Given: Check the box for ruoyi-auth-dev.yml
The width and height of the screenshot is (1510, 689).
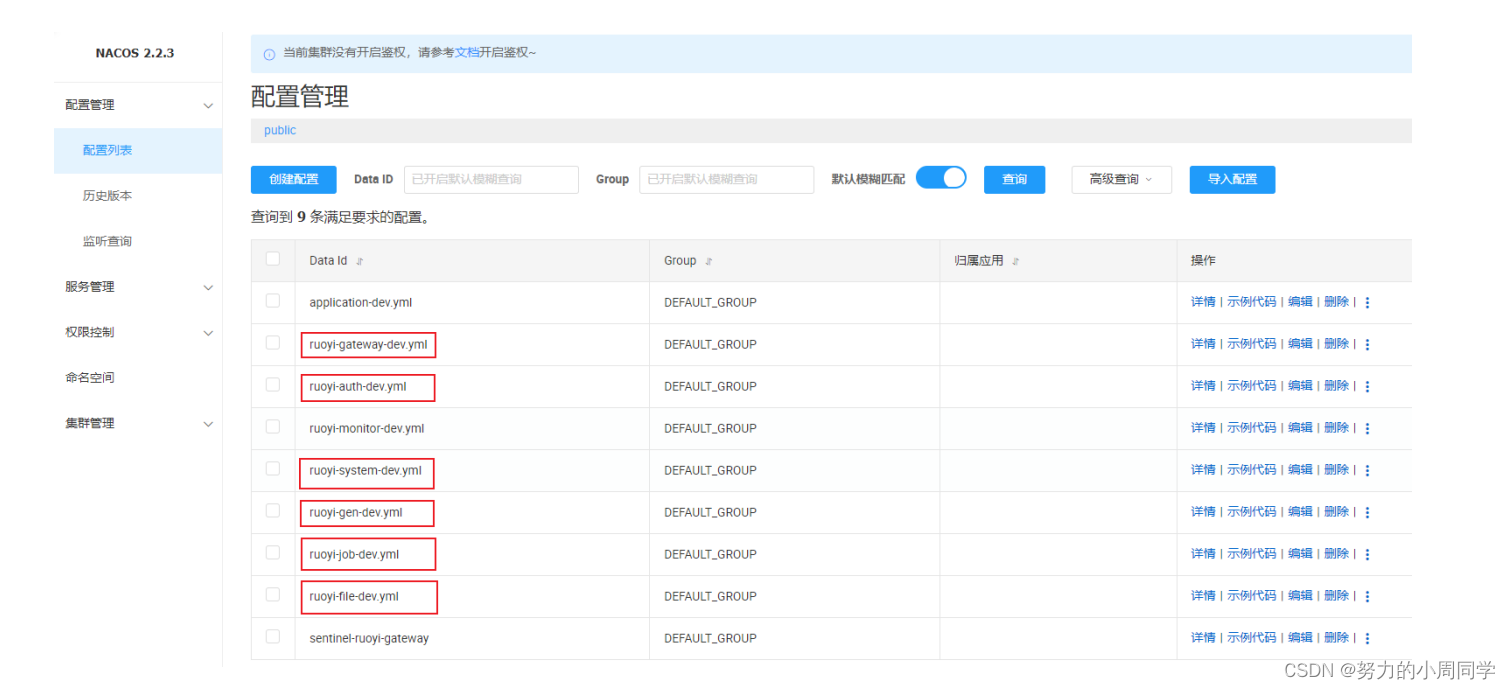Looking at the screenshot, I should (x=273, y=385).
